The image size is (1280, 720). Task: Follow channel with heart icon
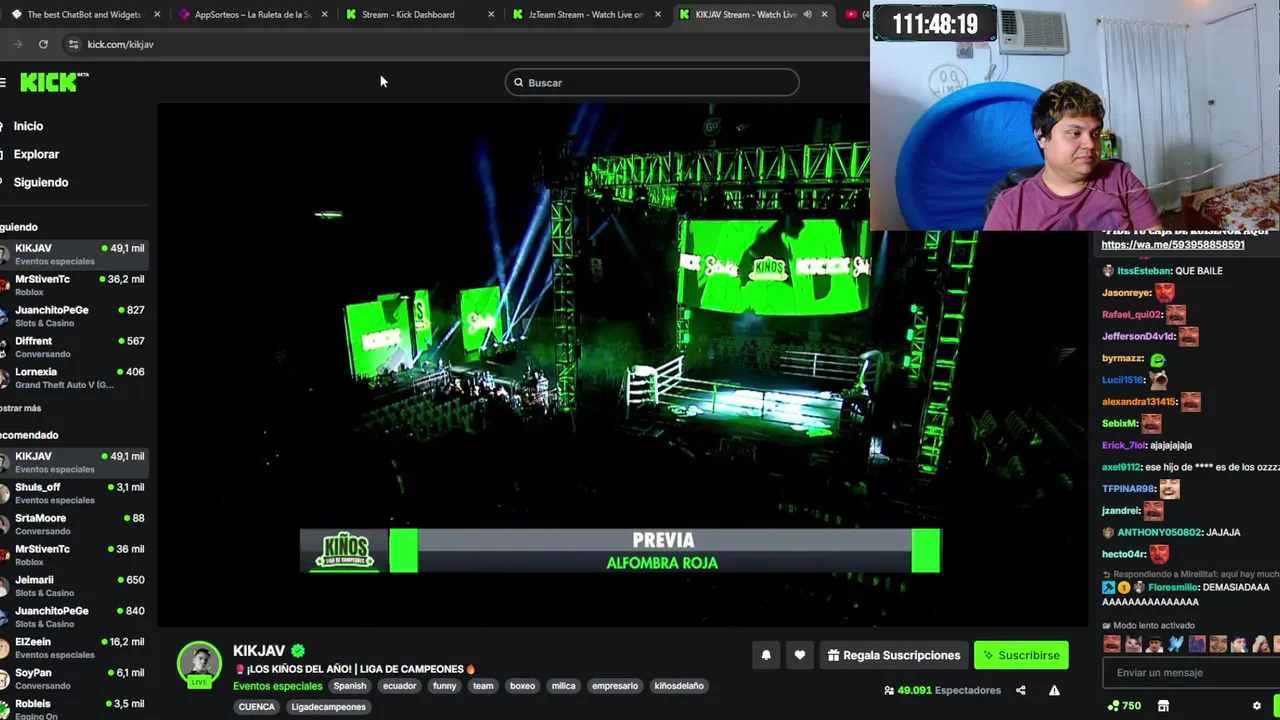click(799, 655)
